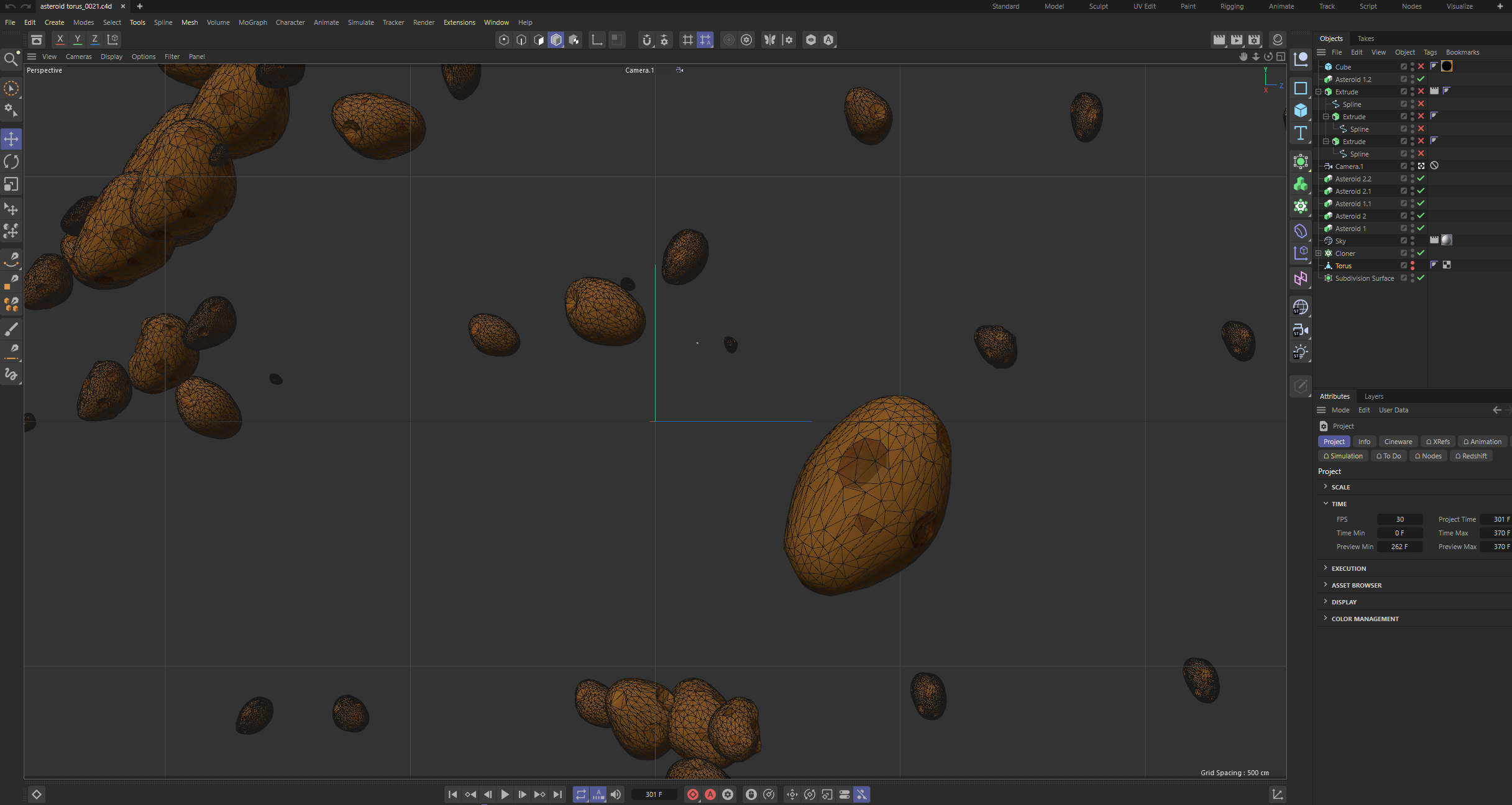Screen dimensions: 1512x805
Task: Click the Info attribute tab button
Action: pos(1364,442)
